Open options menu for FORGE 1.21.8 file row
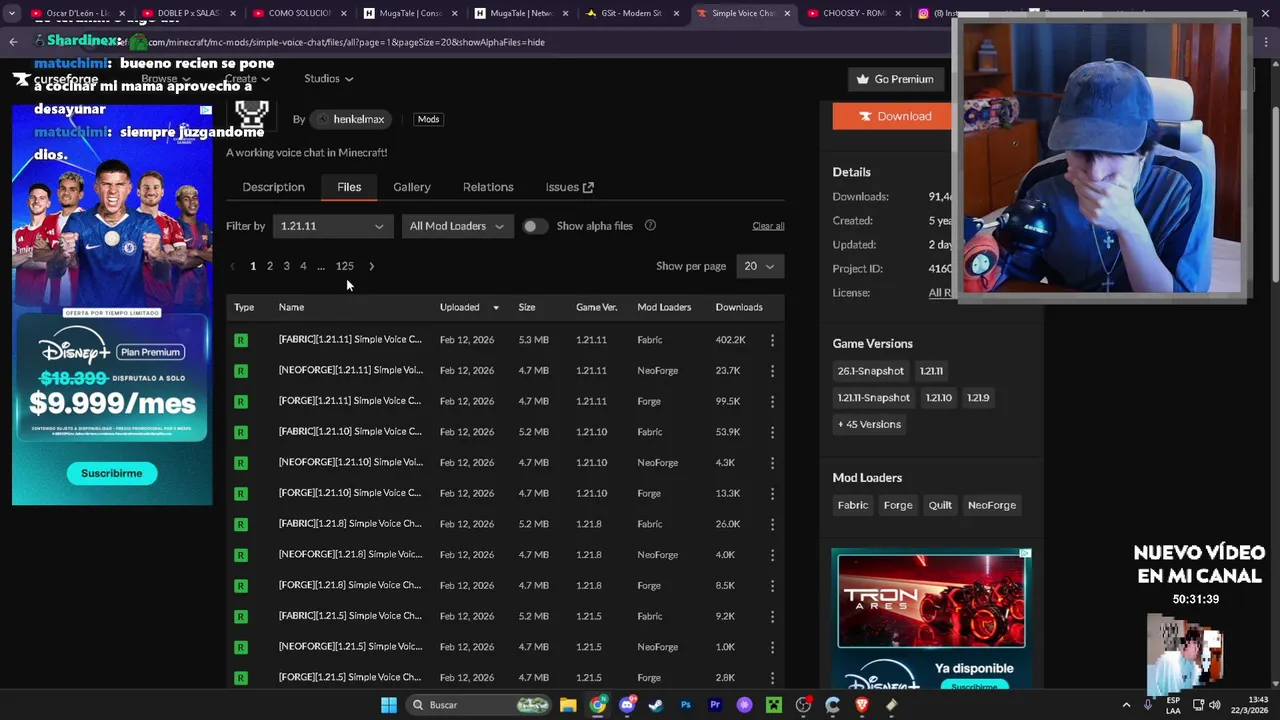Screen dimensions: 1280x720 (x=772, y=585)
